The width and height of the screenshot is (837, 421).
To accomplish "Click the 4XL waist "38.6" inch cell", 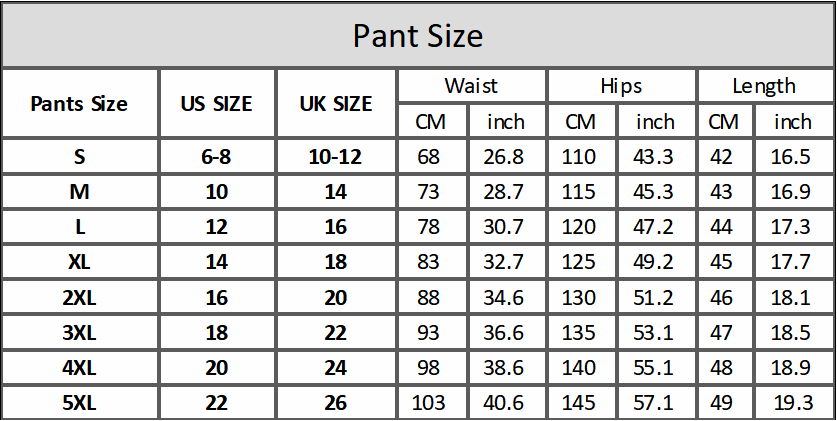I will click(505, 368).
